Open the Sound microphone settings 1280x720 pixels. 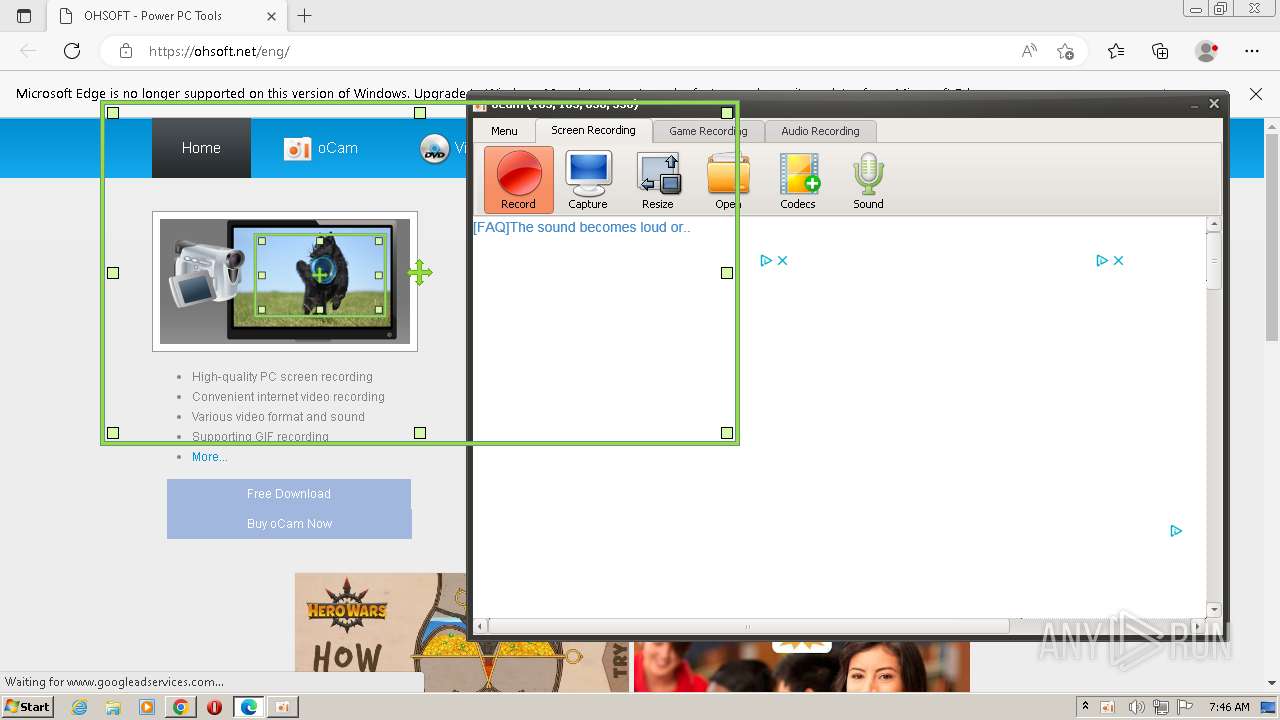point(868,180)
